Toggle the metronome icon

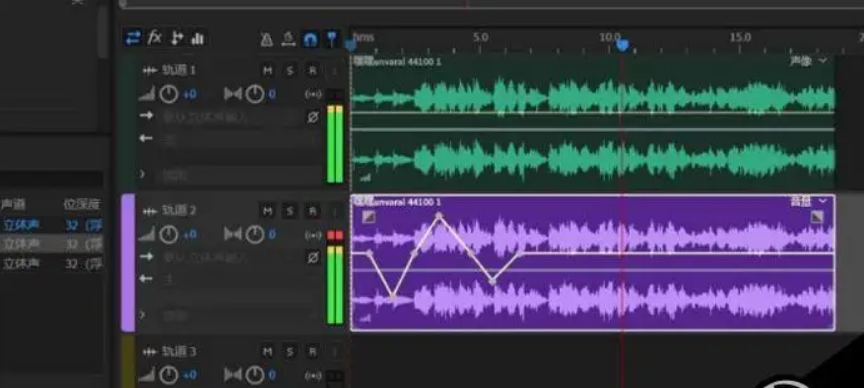pos(267,39)
